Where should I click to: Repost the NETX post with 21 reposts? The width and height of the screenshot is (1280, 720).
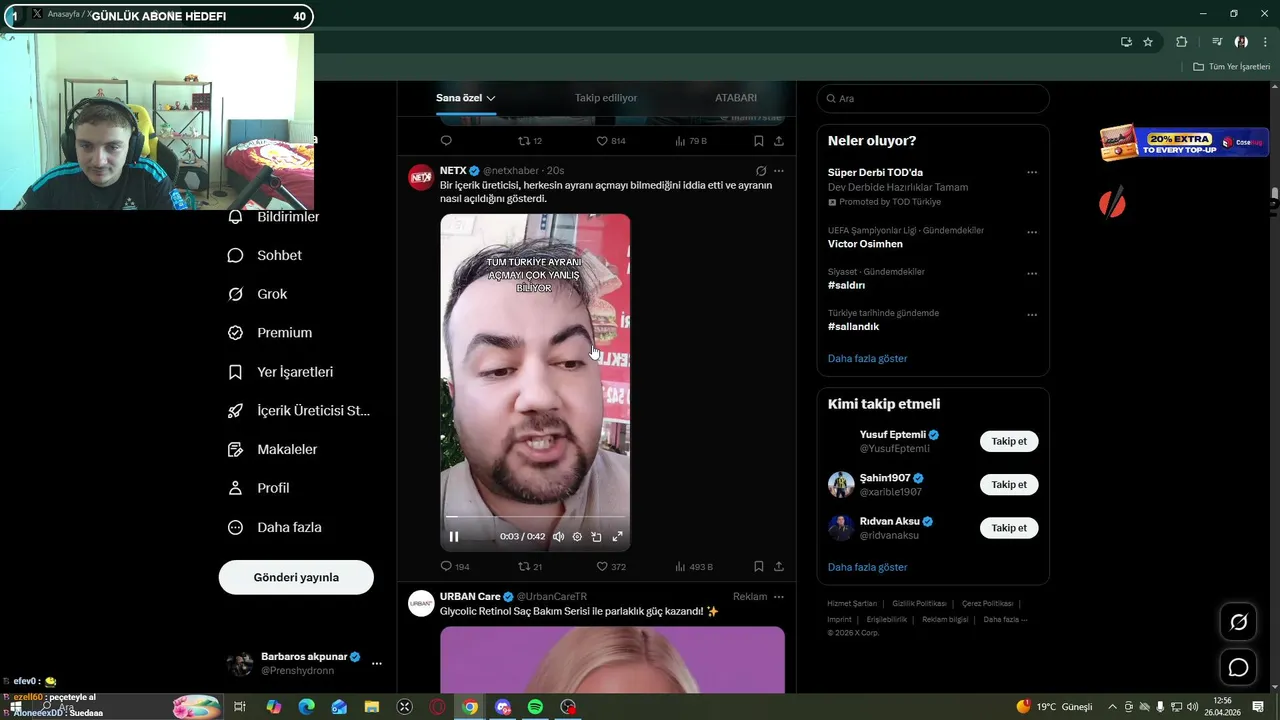tap(530, 566)
